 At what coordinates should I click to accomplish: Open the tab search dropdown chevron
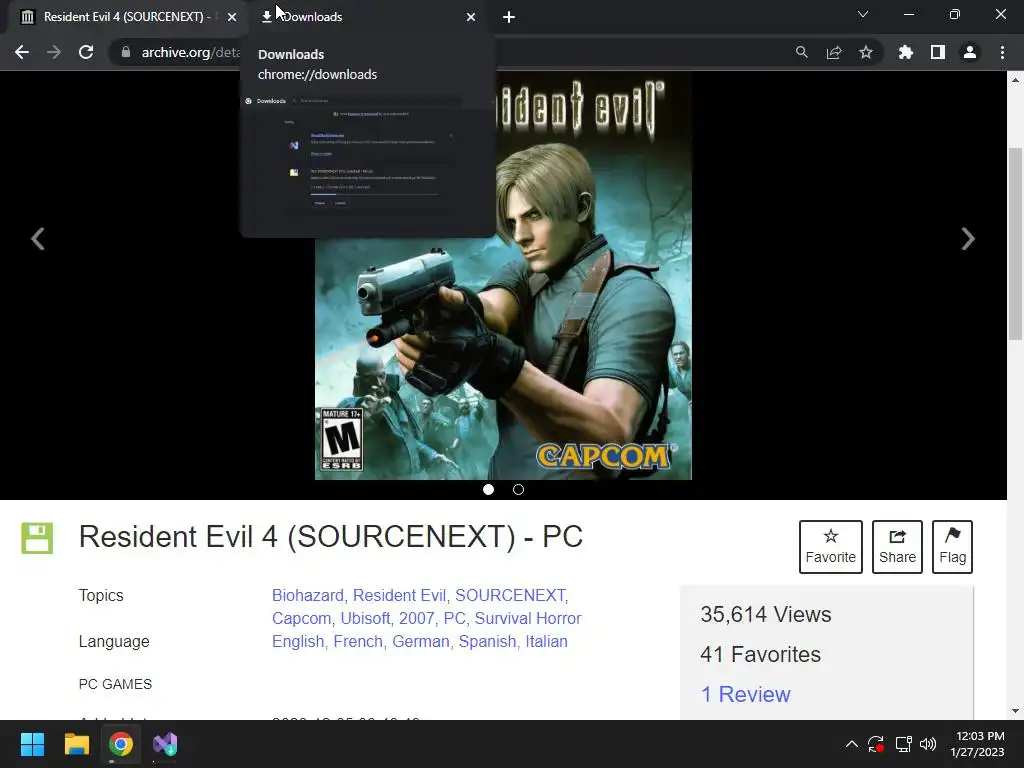863,14
